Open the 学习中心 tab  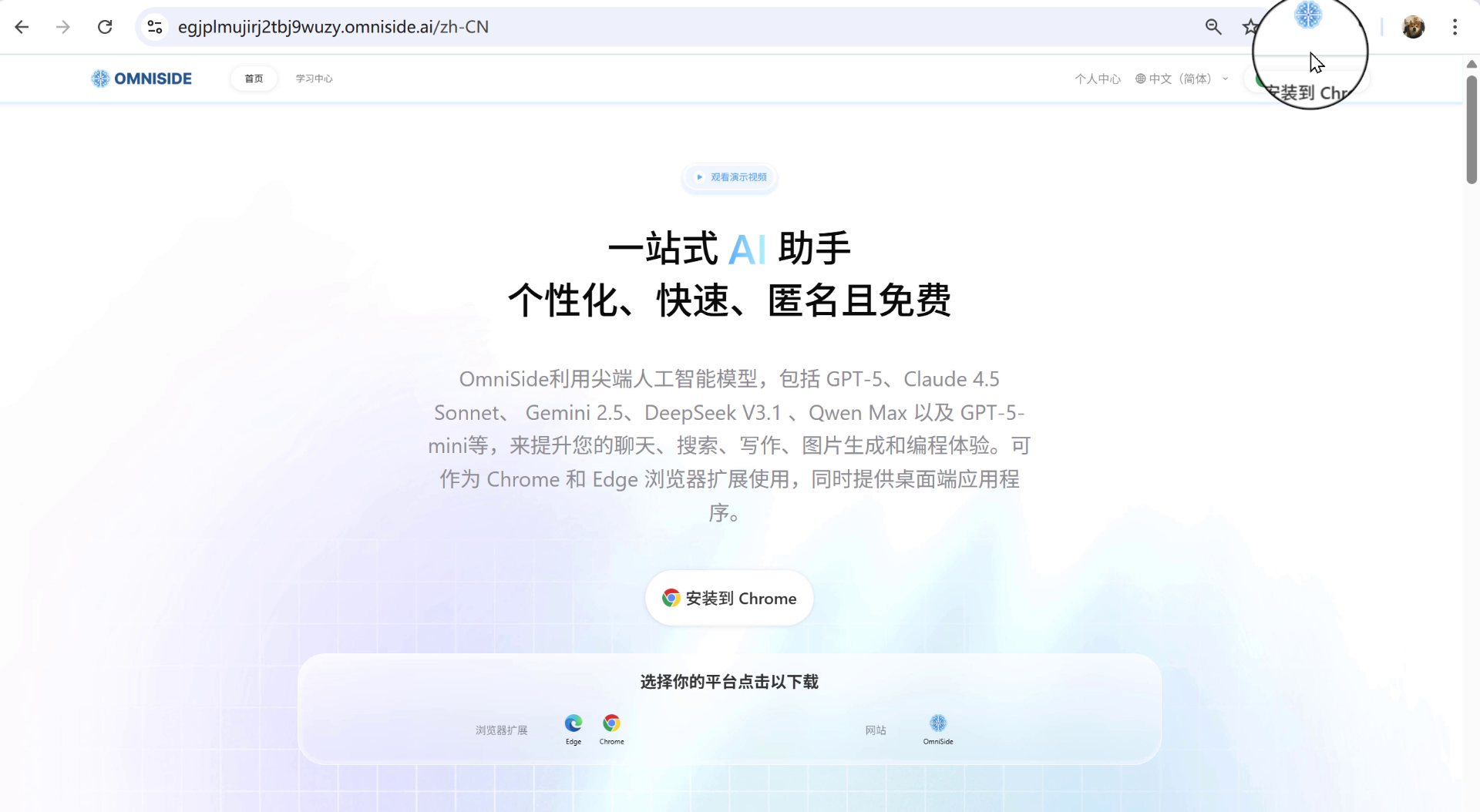click(x=314, y=79)
